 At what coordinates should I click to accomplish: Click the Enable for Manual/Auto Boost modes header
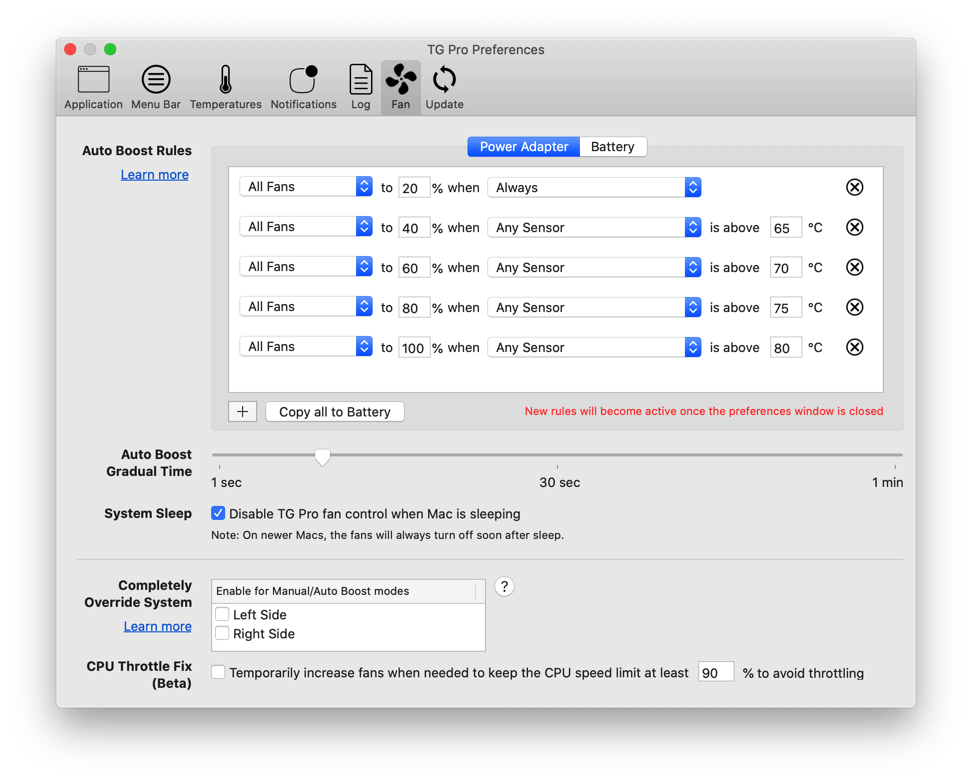(348, 591)
